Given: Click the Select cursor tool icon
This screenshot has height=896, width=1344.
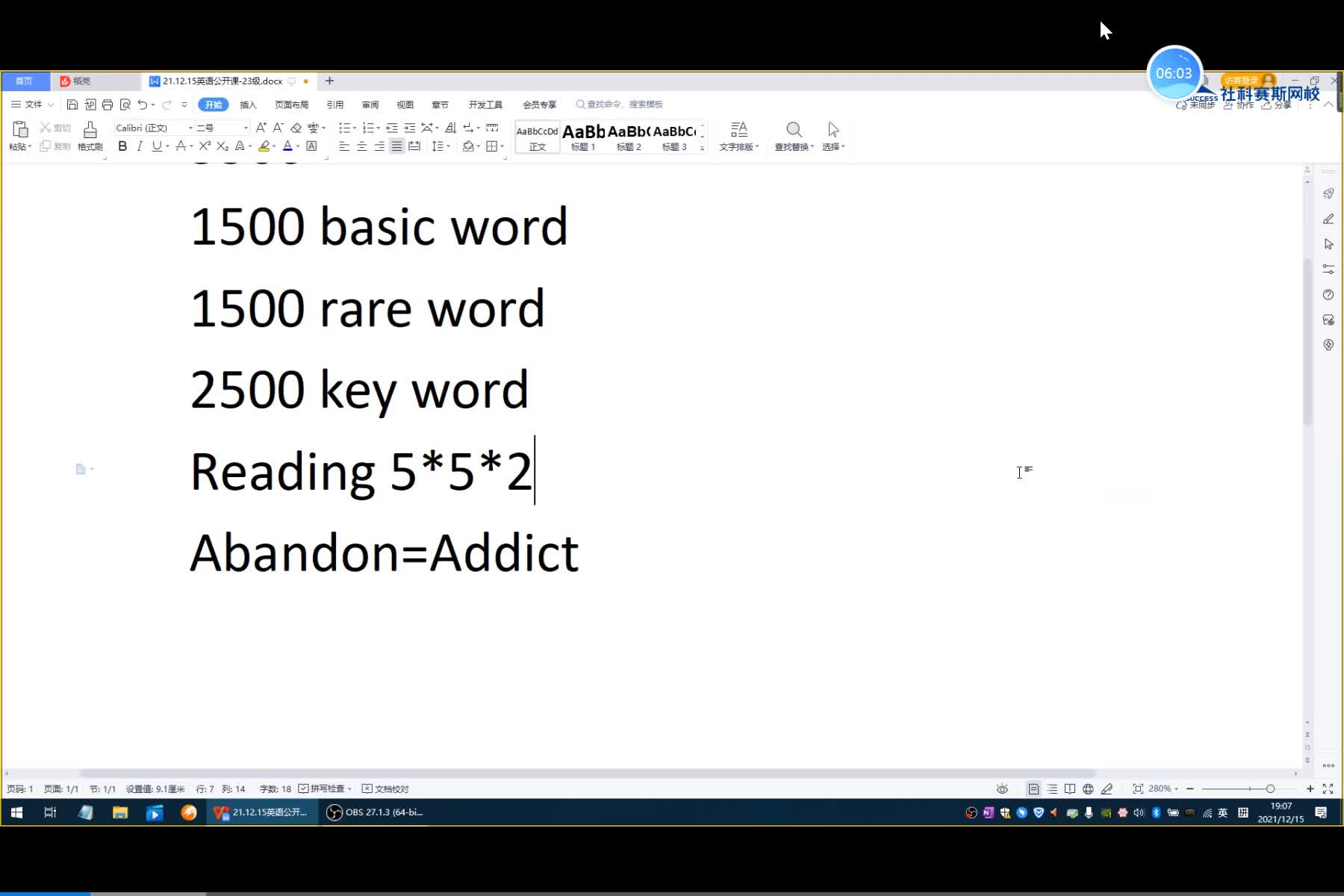Looking at the screenshot, I should (x=833, y=130).
